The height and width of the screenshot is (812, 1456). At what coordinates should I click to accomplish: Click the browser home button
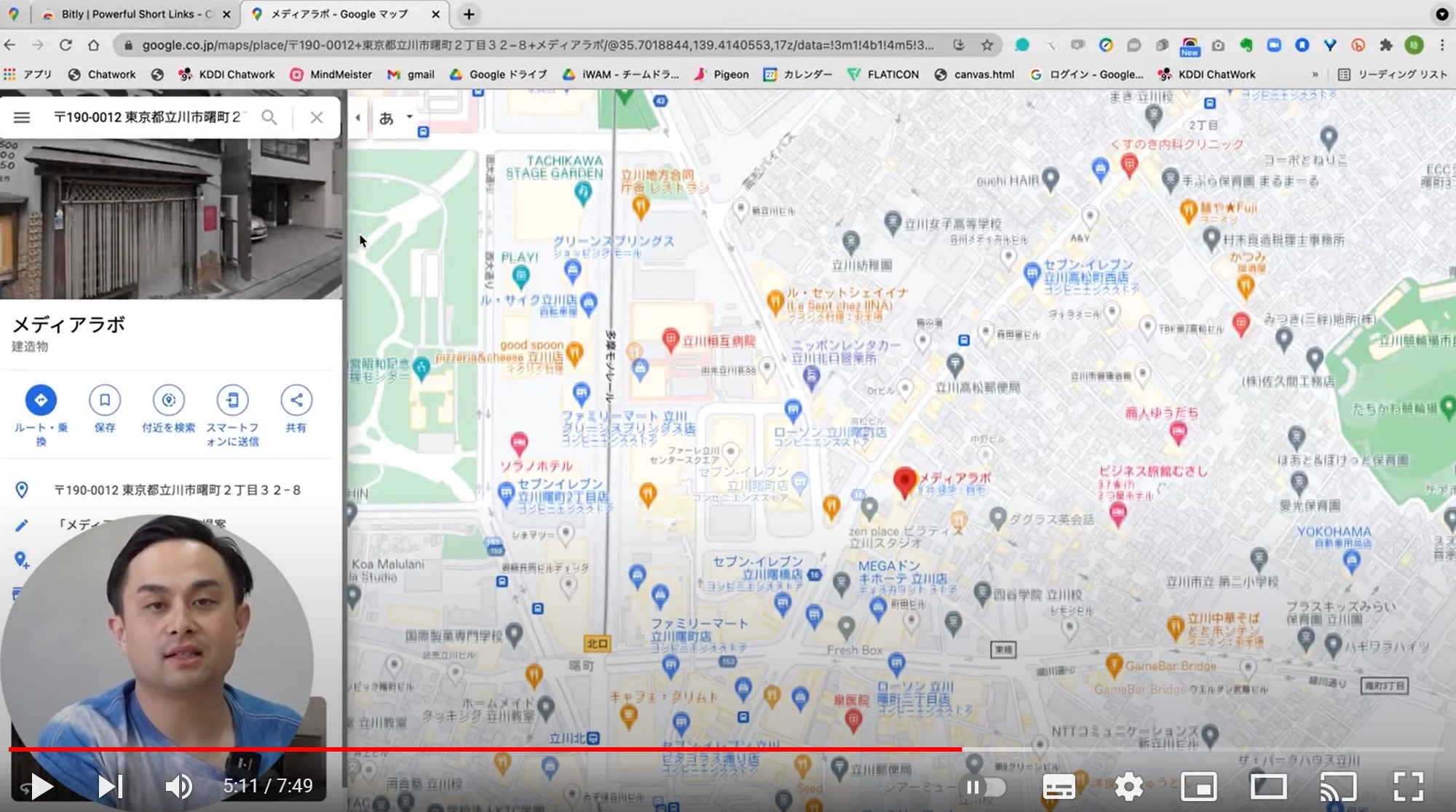[94, 45]
